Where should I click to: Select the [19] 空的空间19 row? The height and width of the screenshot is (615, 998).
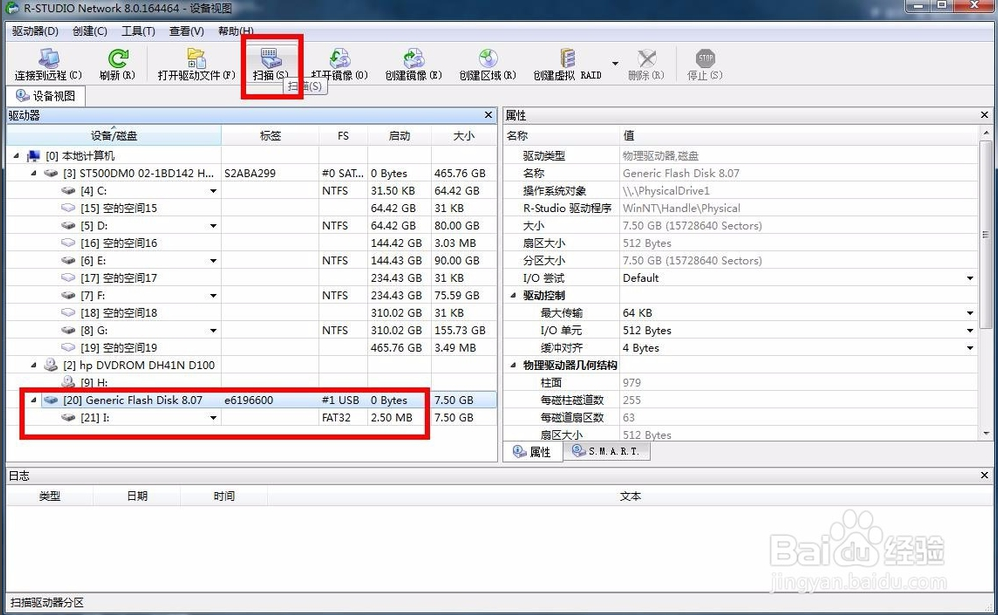click(251, 348)
